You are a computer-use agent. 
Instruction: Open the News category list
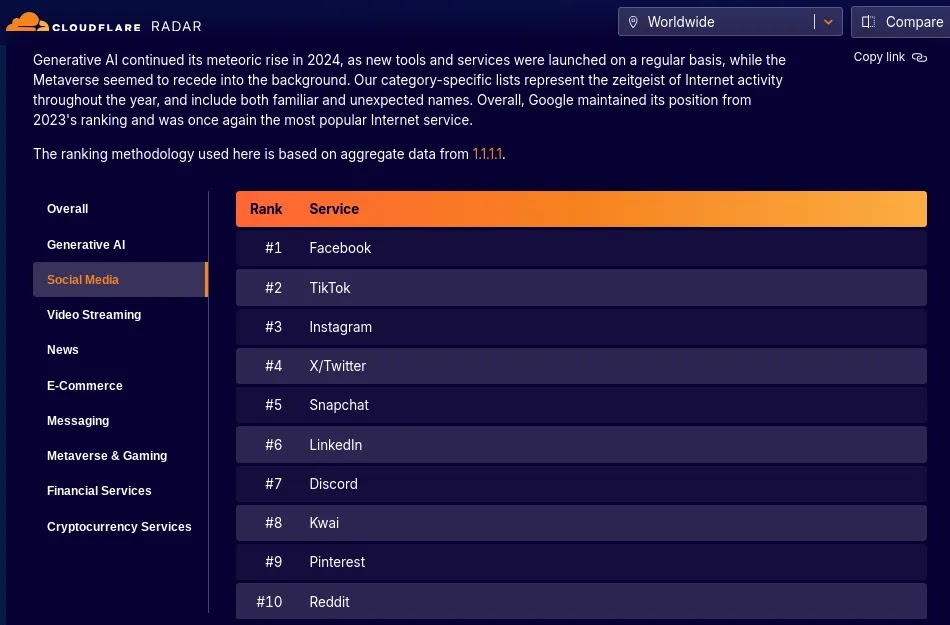tap(62, 350)
